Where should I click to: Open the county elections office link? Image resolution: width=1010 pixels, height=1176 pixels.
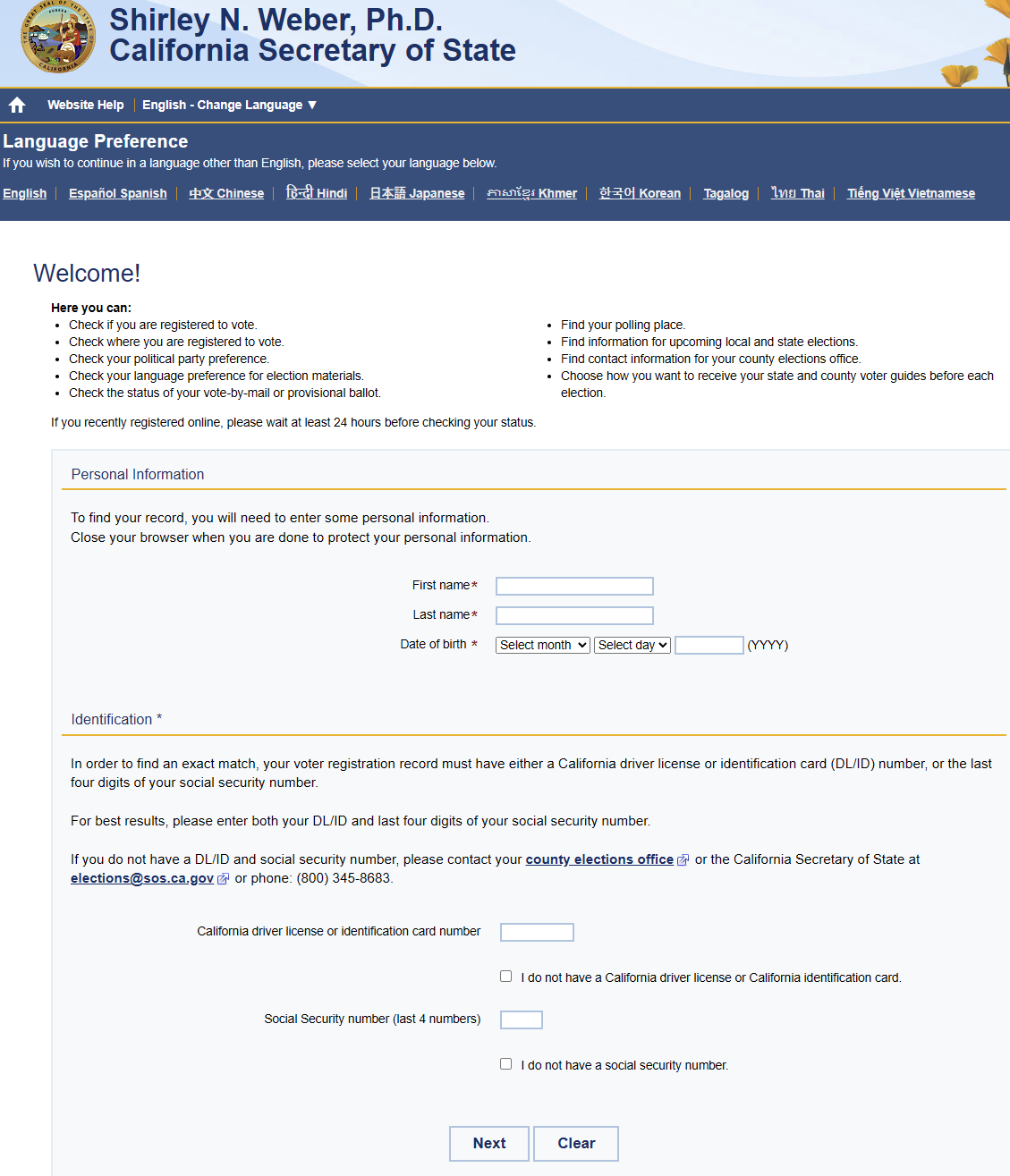coord(599,859)
